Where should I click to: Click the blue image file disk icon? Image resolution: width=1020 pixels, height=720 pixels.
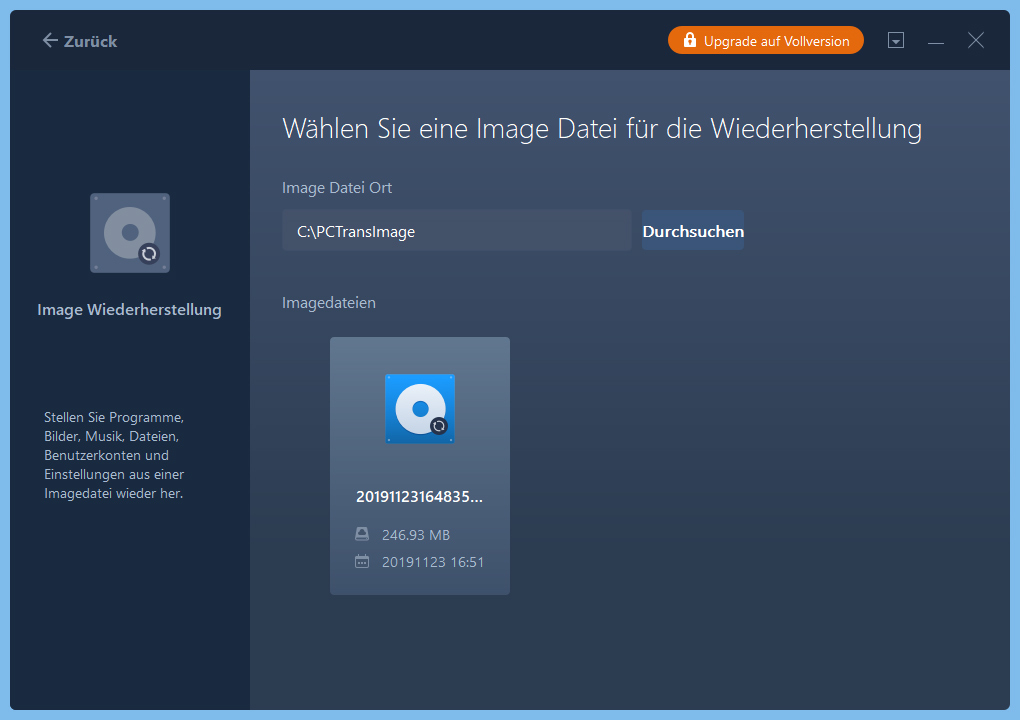pyautogui.click(x=420, y=408)
